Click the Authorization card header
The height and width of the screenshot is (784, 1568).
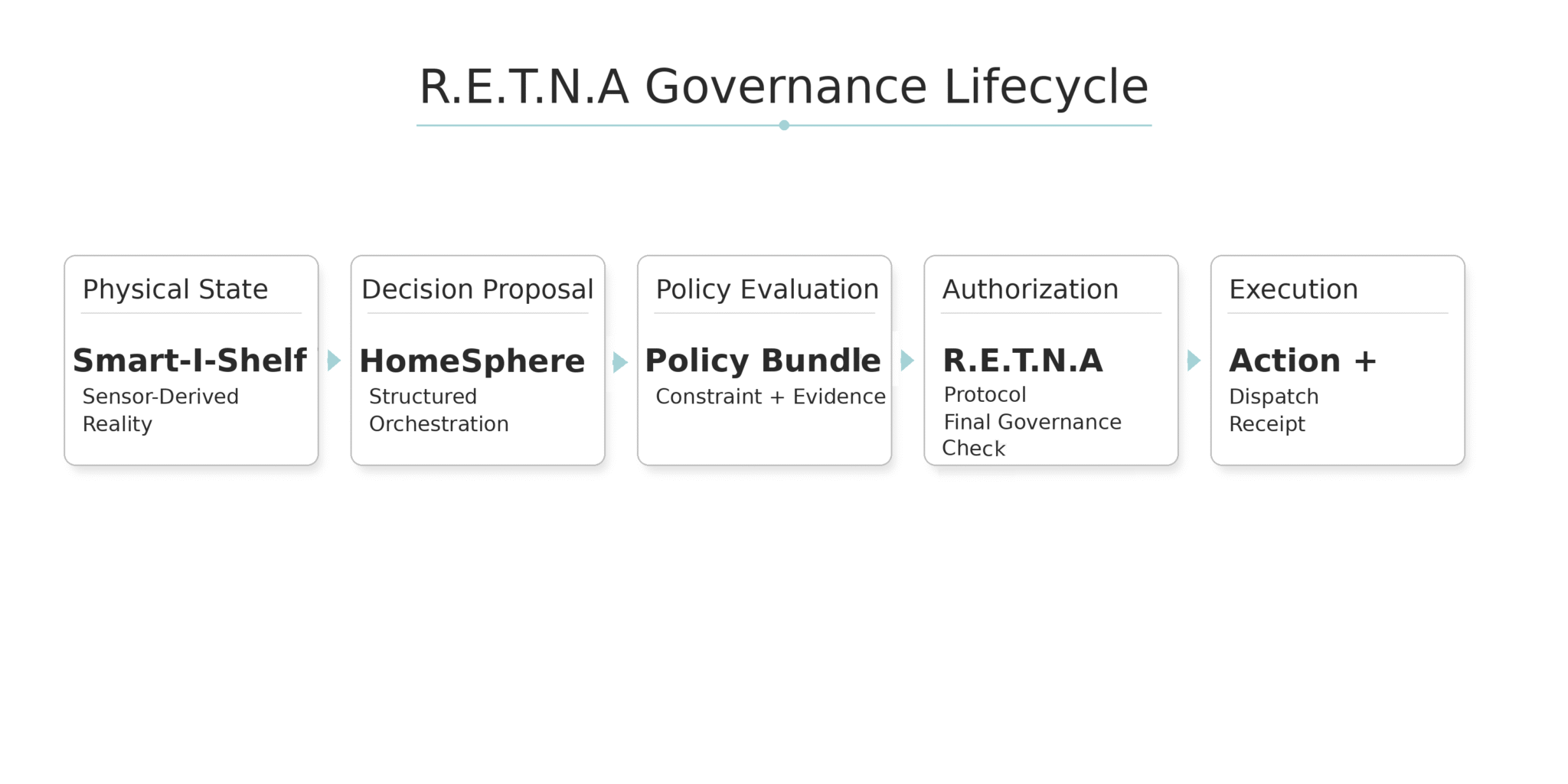point(1030,289)
